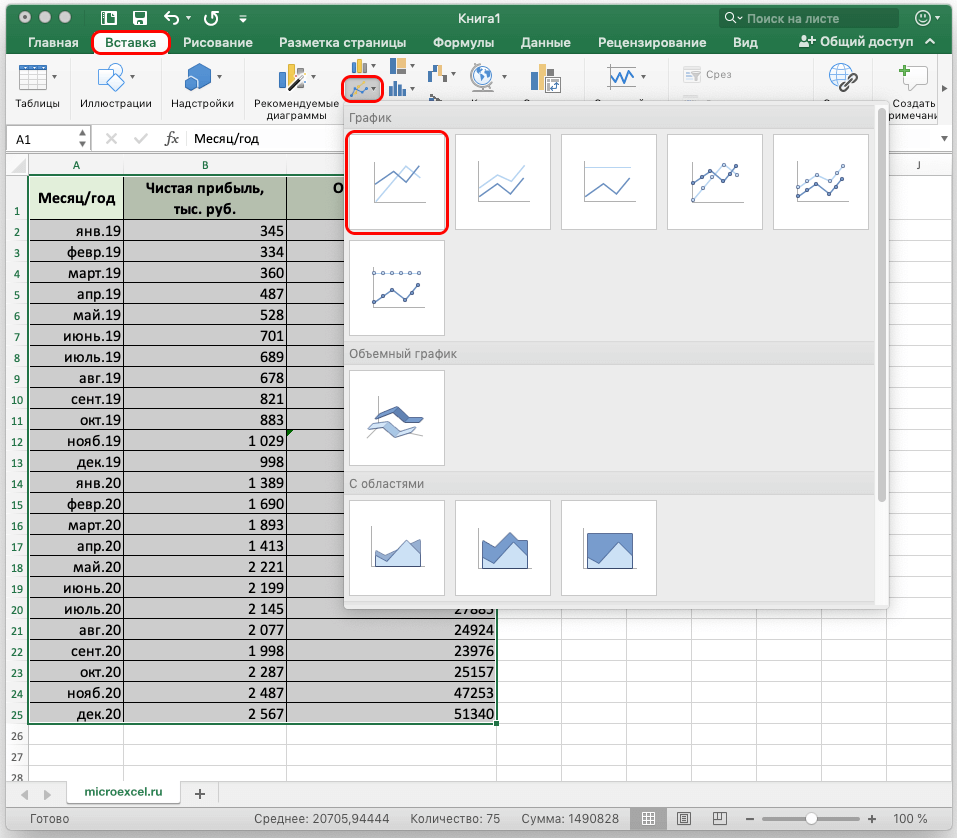Open the Формулы tab

[463, 42]
